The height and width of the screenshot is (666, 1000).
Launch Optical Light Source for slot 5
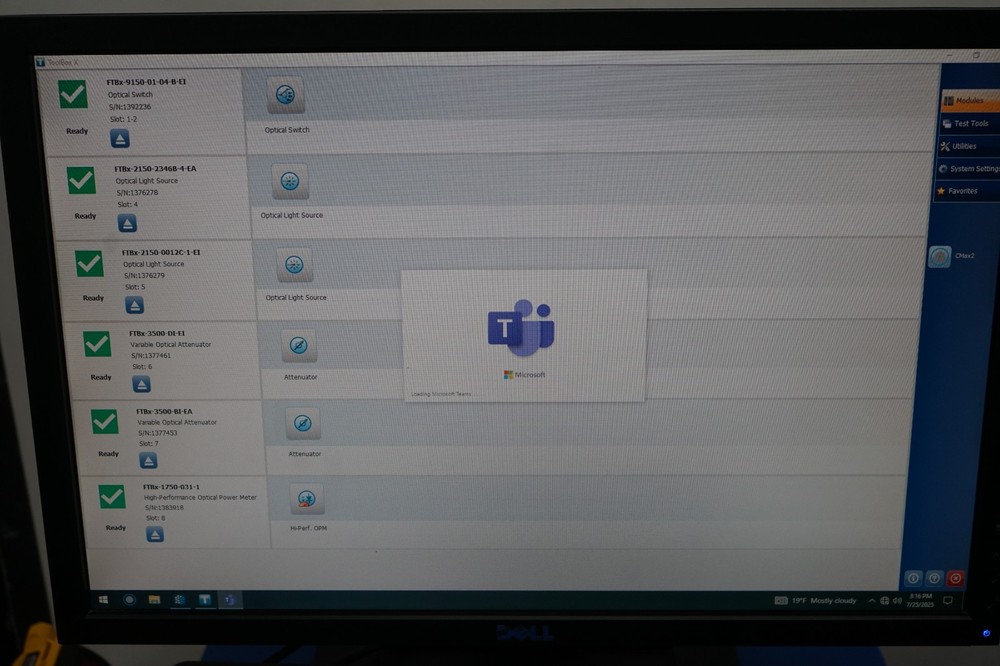click(x=294, y=265)
